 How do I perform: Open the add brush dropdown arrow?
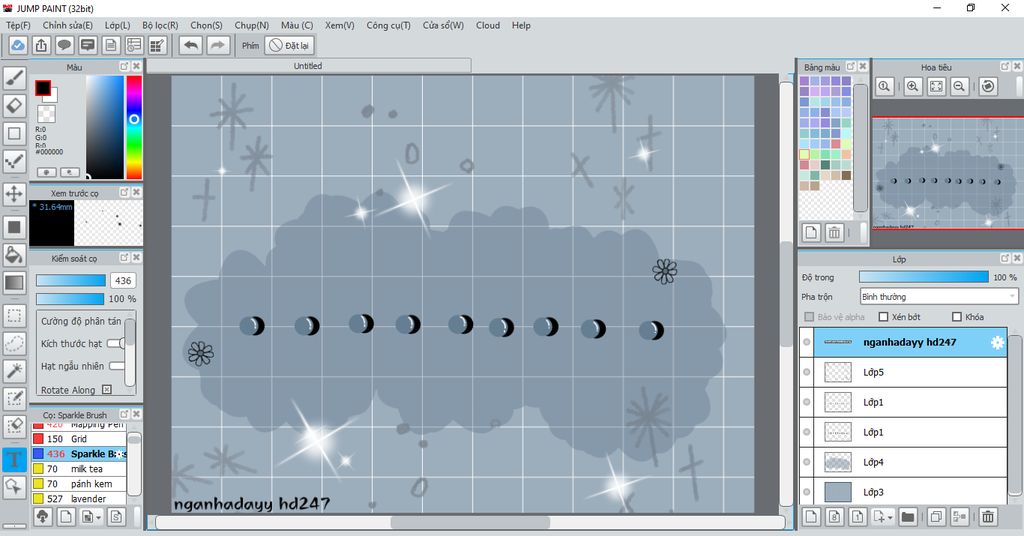pos(98,518)
